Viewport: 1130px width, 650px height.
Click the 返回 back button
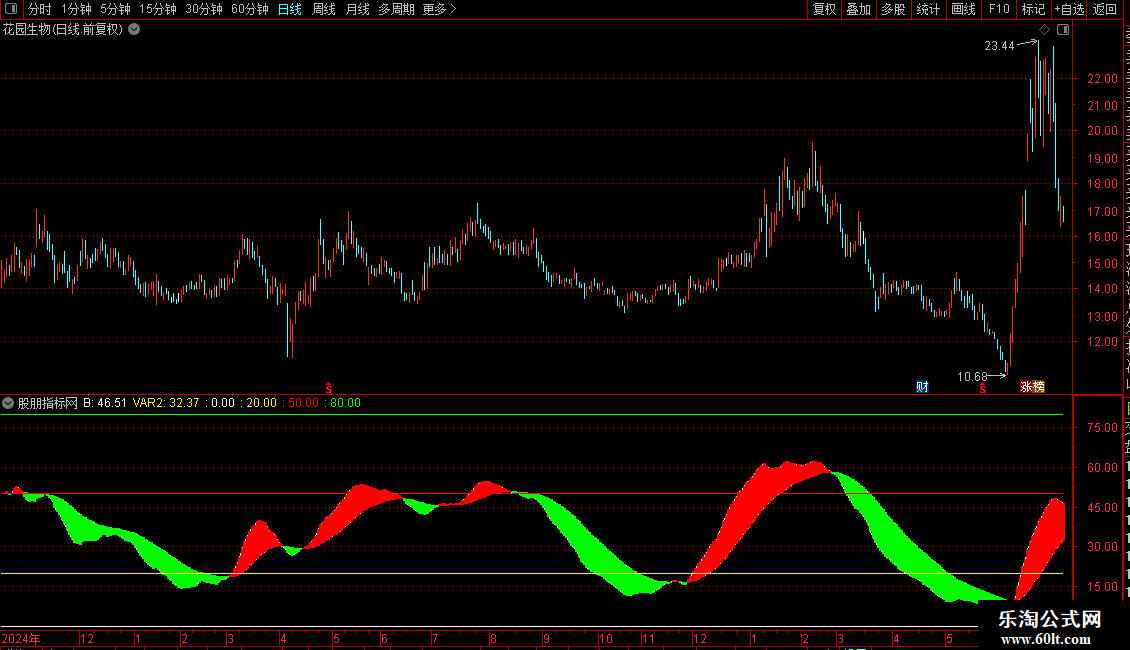click(x=1104, y=9)
